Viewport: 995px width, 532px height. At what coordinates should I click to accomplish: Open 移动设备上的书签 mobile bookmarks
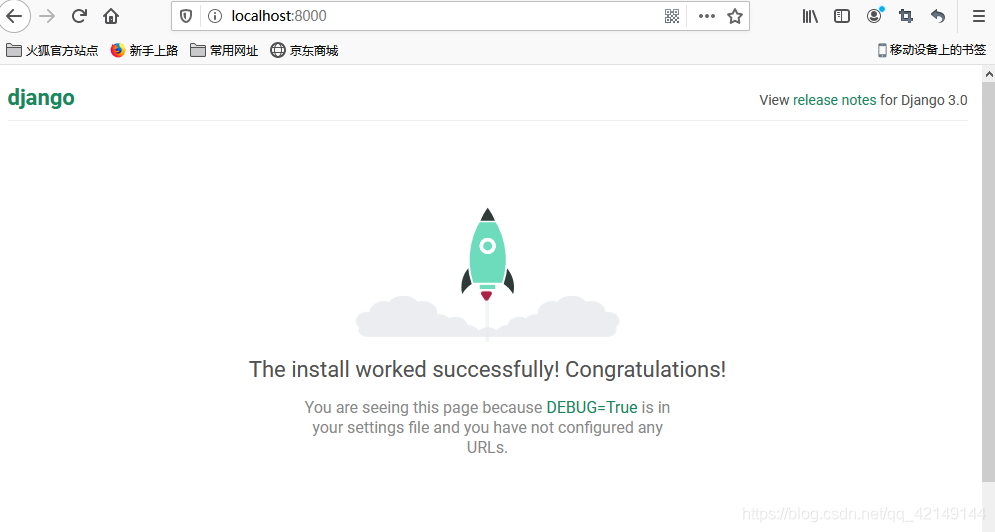[x=932, y=50]
